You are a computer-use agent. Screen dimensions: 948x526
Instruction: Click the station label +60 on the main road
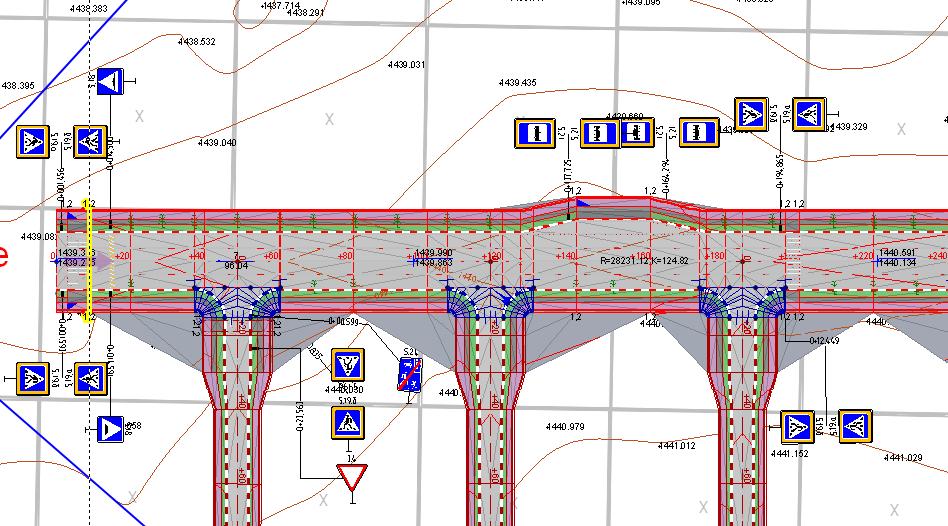click(271, 256)
